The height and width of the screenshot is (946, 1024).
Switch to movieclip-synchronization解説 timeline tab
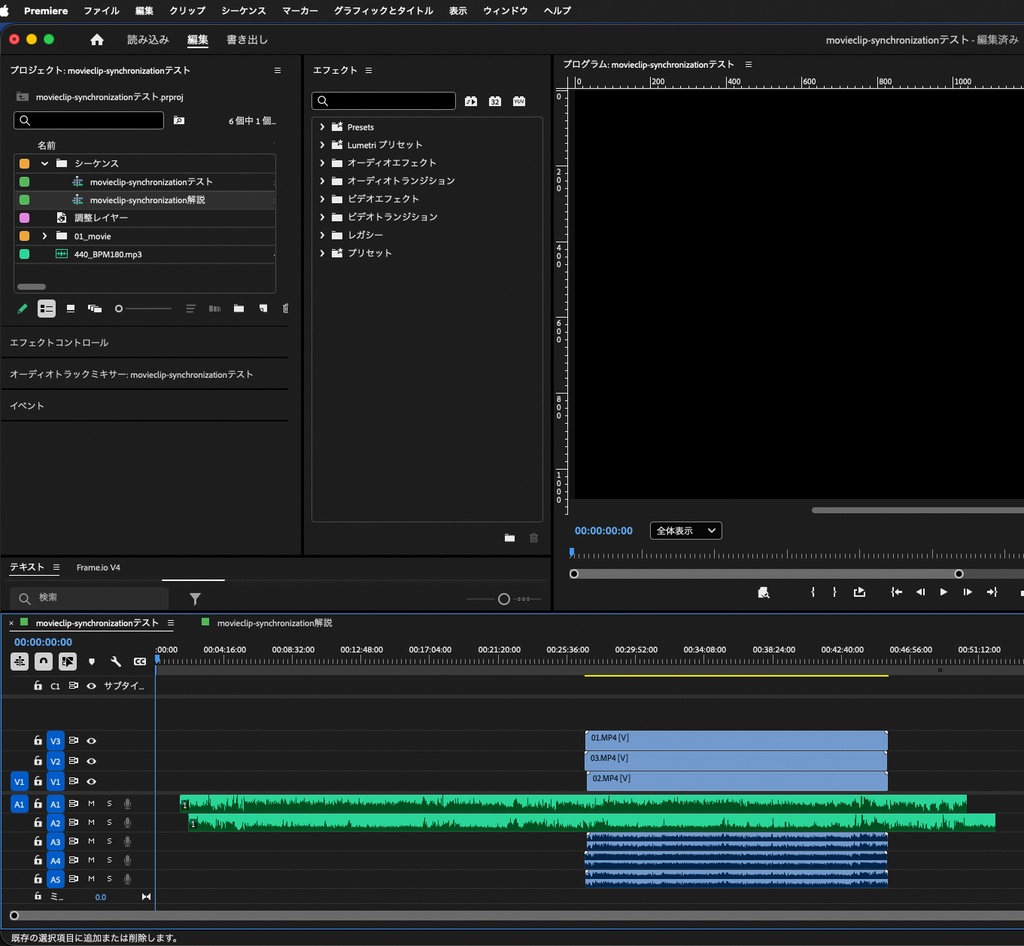274,623
